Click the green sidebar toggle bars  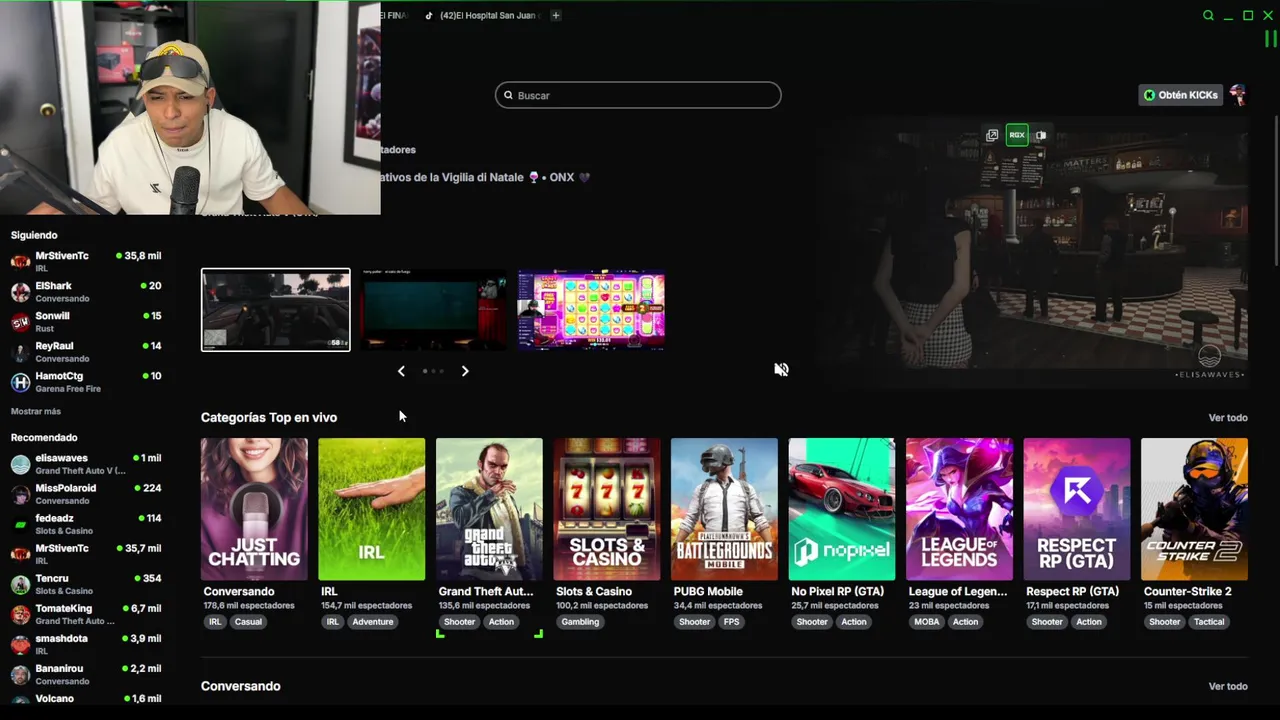coord(1270,39)
